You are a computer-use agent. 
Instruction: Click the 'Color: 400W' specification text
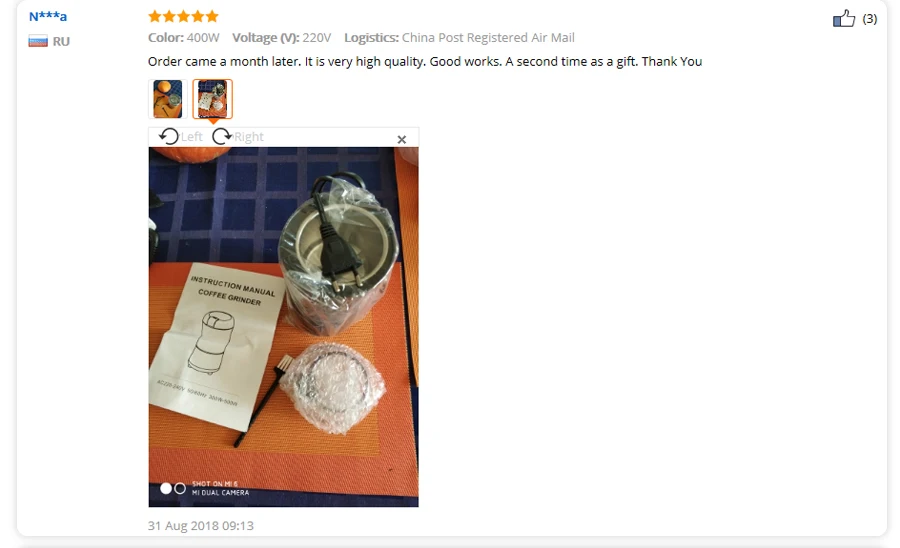tap(184, 38)
